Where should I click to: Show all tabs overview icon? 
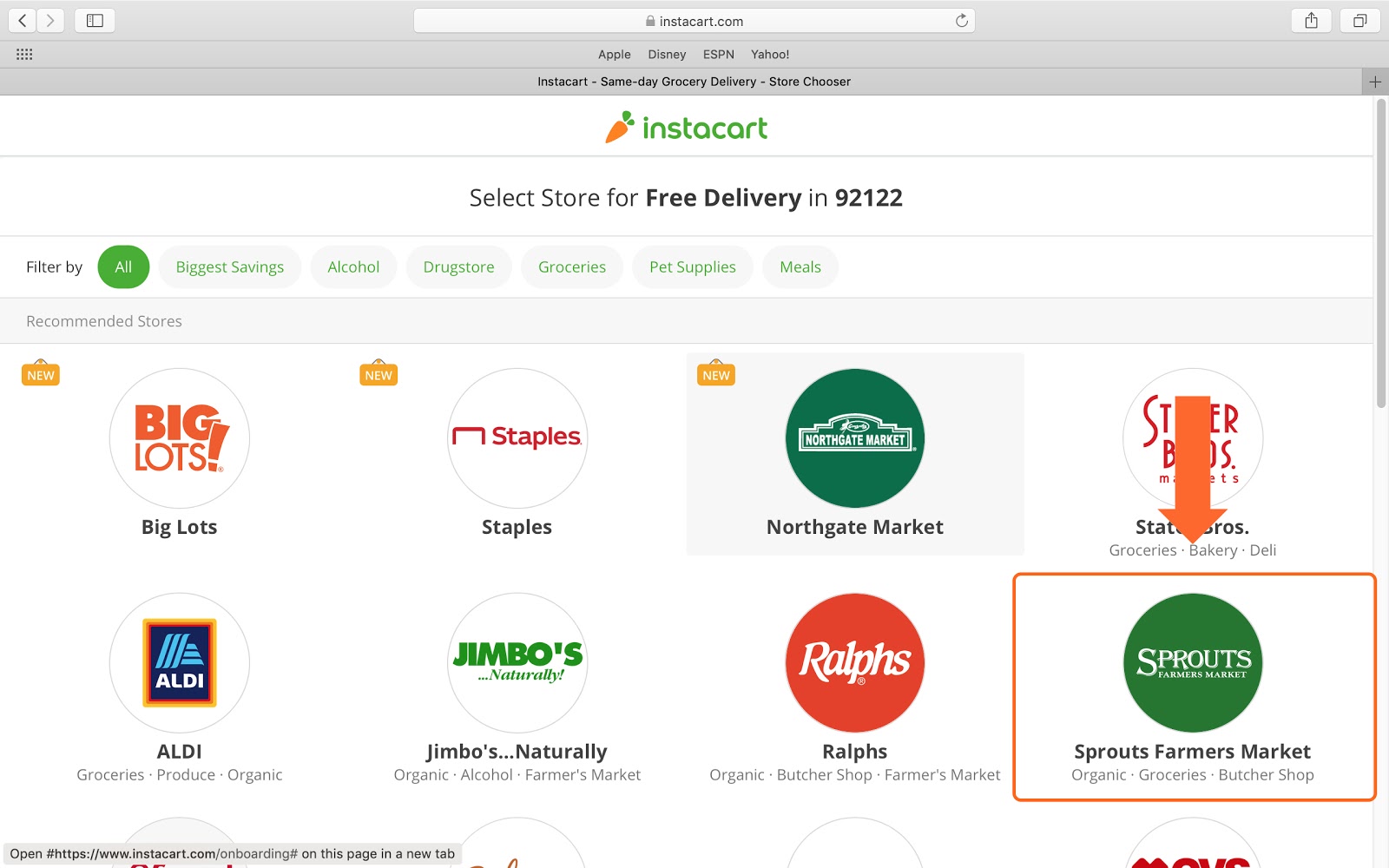[1360, 21]
